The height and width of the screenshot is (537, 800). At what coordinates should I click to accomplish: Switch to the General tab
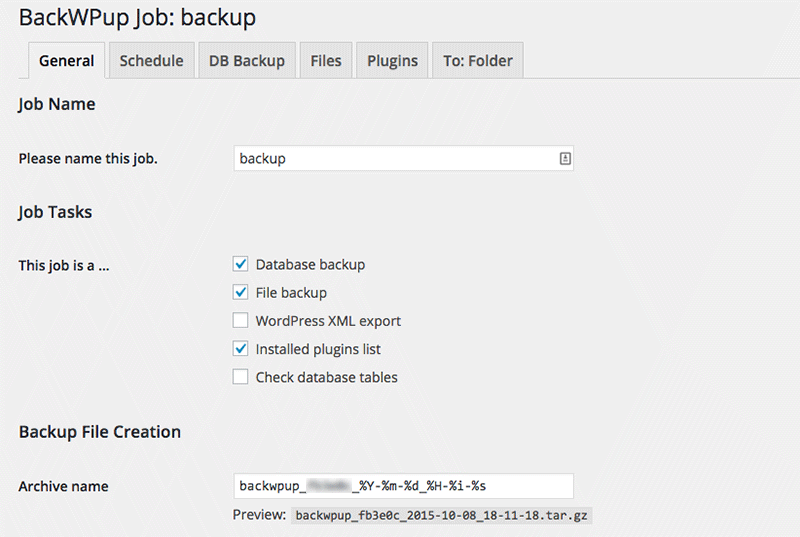tap(66, 61)
